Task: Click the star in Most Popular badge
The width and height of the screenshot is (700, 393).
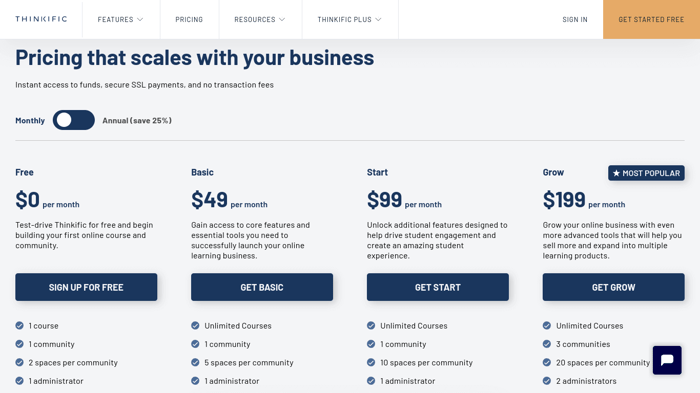Action: point(616,173)
